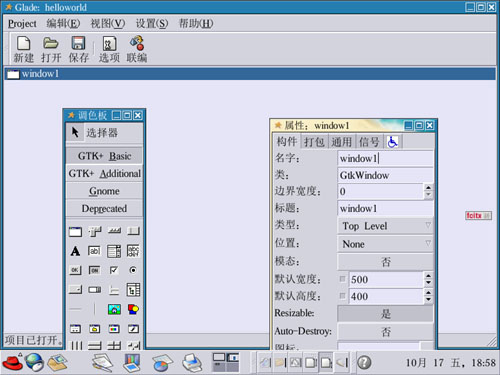Open the 视图(V) menu

(x=108, y=24)
